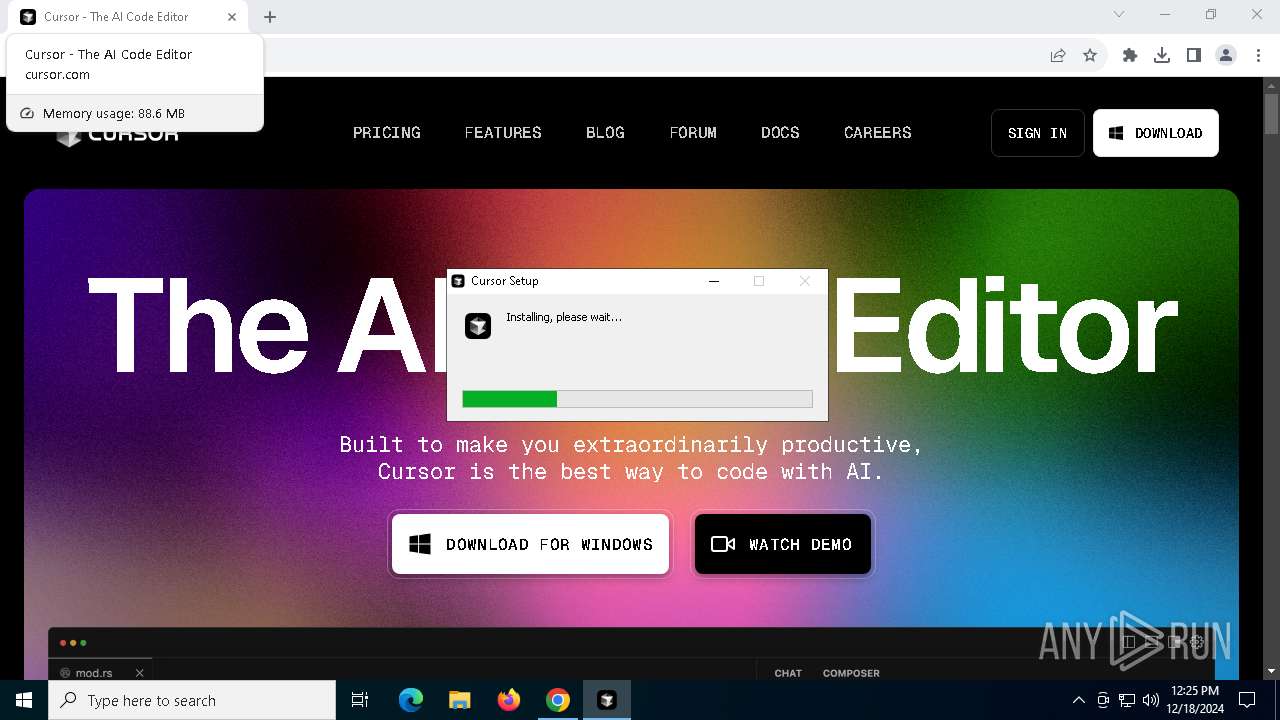Image resolution: width=1280 pixels, height=720 pixels.
Task: Click the Cursor Setup app icon in dialog
Action: click(x=478, y=325)
